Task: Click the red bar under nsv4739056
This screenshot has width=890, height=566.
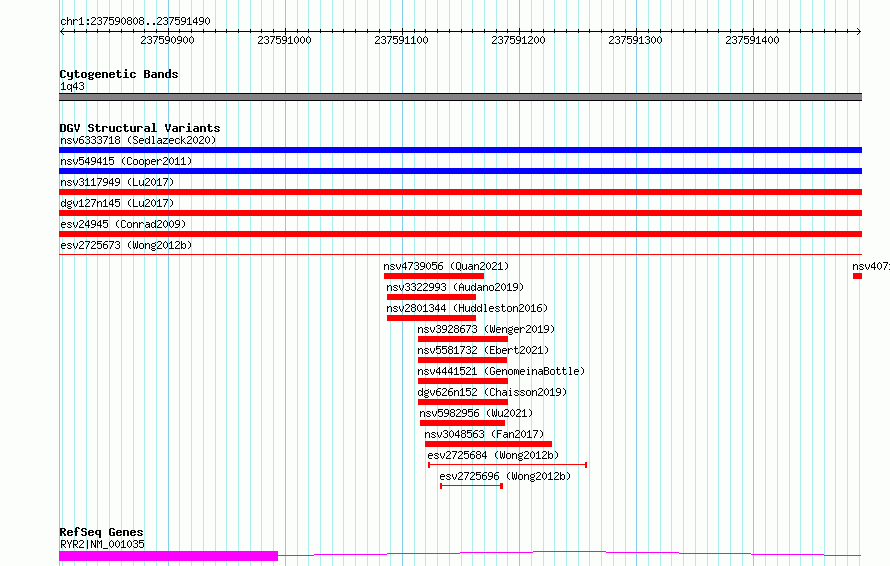Action: pyautogui.click(x=434, y=276)
